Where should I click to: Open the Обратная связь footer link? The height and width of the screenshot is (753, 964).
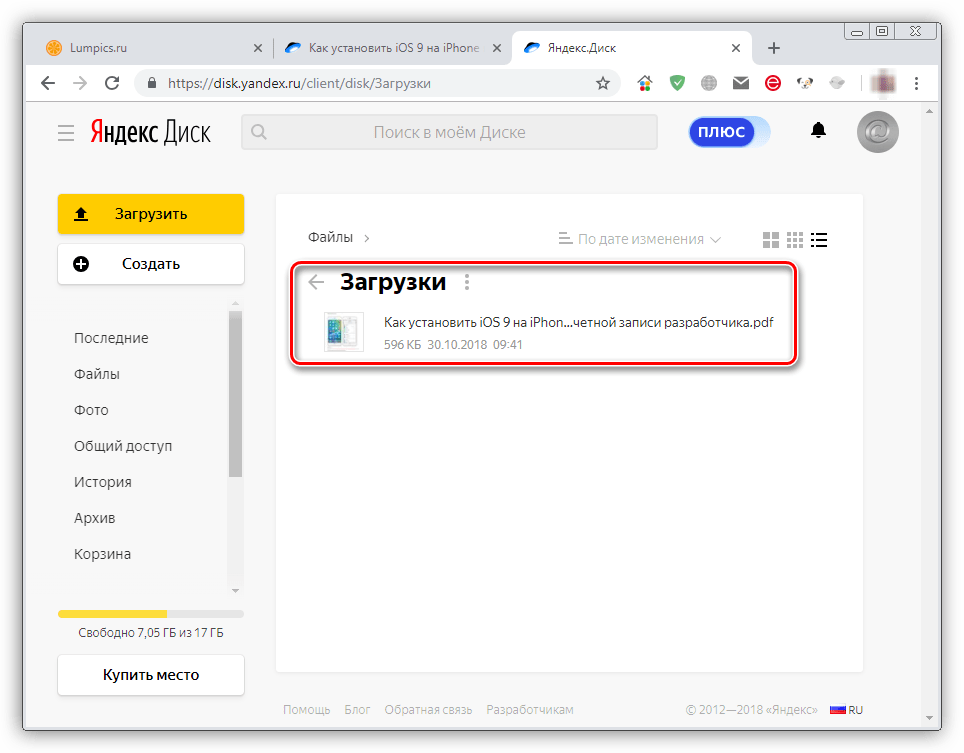tap(429, 710)
